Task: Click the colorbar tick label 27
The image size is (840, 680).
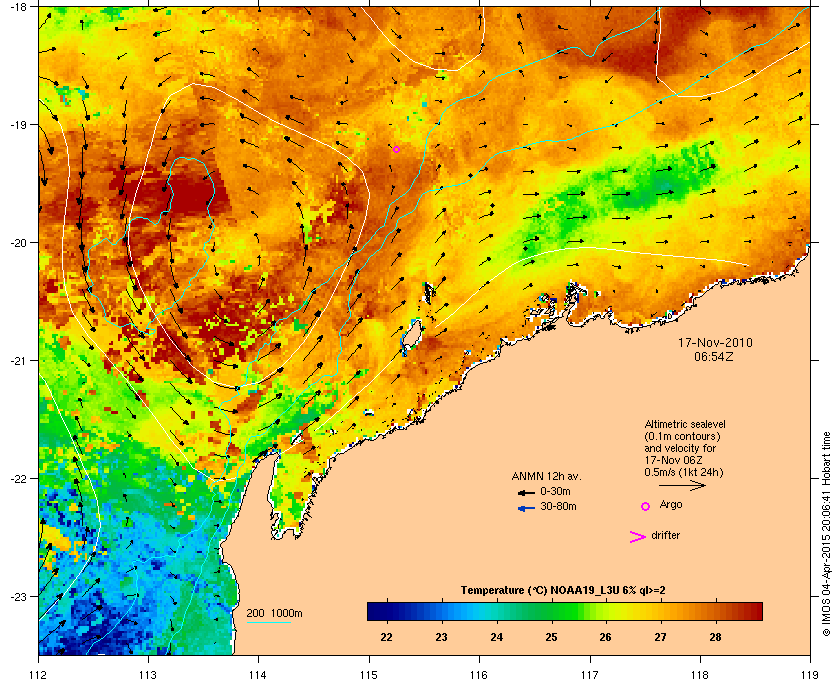Action: (x=661, y=637)
